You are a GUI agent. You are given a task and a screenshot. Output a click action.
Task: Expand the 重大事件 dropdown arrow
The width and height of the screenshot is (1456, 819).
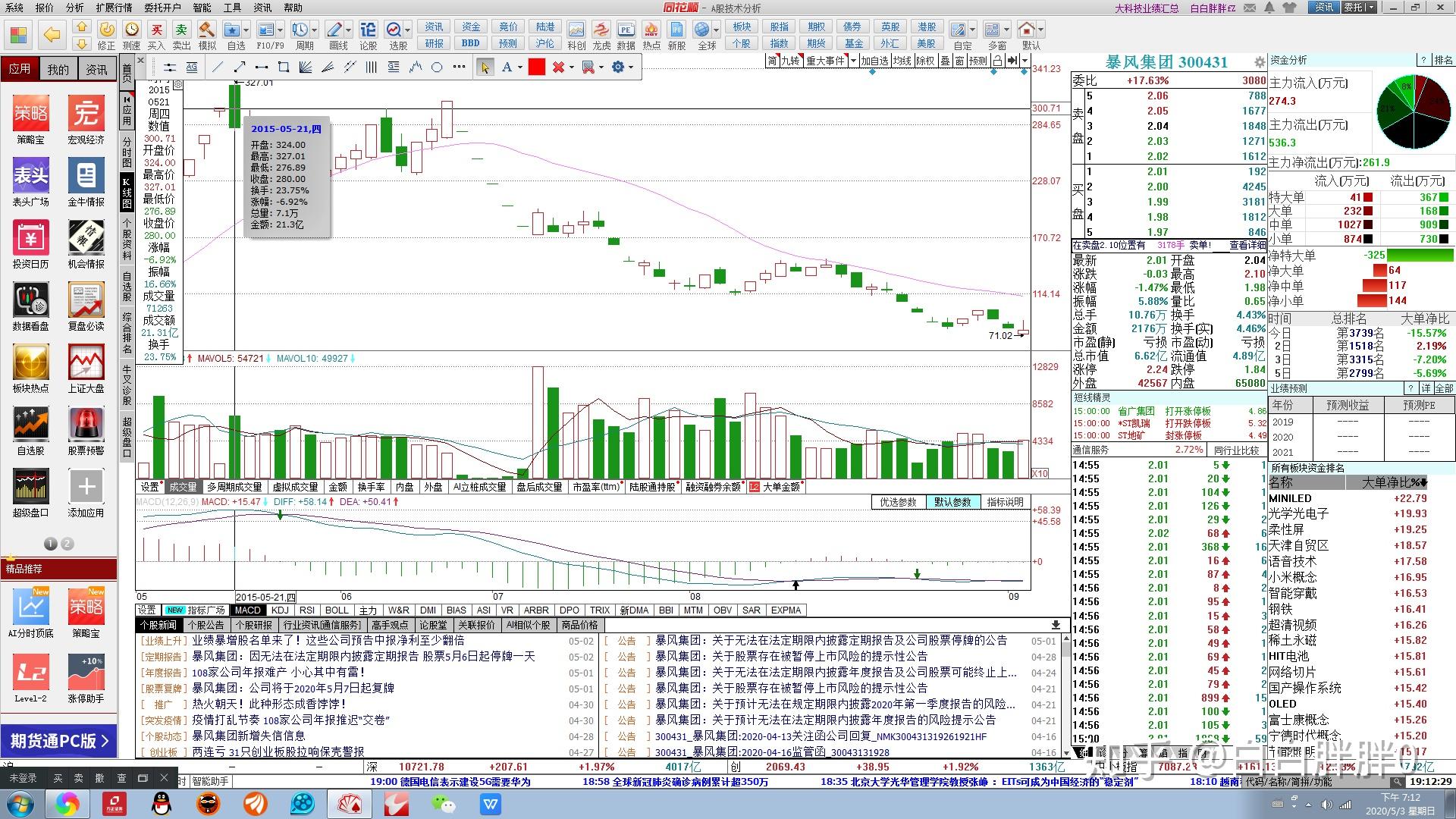pos(853,61)
